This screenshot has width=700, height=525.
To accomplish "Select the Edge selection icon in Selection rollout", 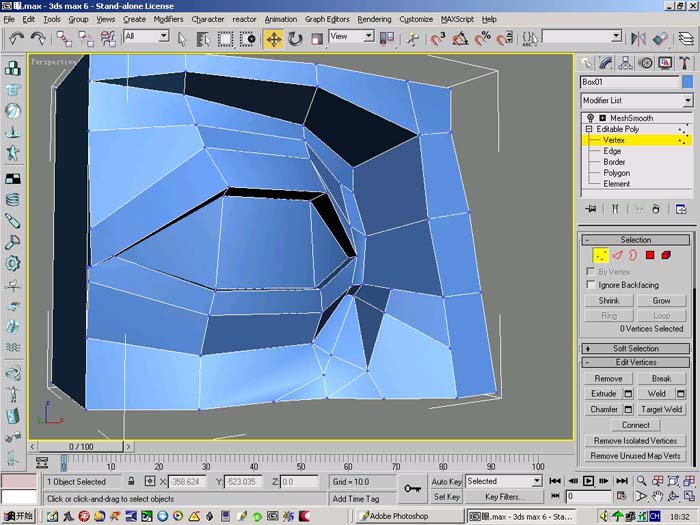I will [617, 255].
